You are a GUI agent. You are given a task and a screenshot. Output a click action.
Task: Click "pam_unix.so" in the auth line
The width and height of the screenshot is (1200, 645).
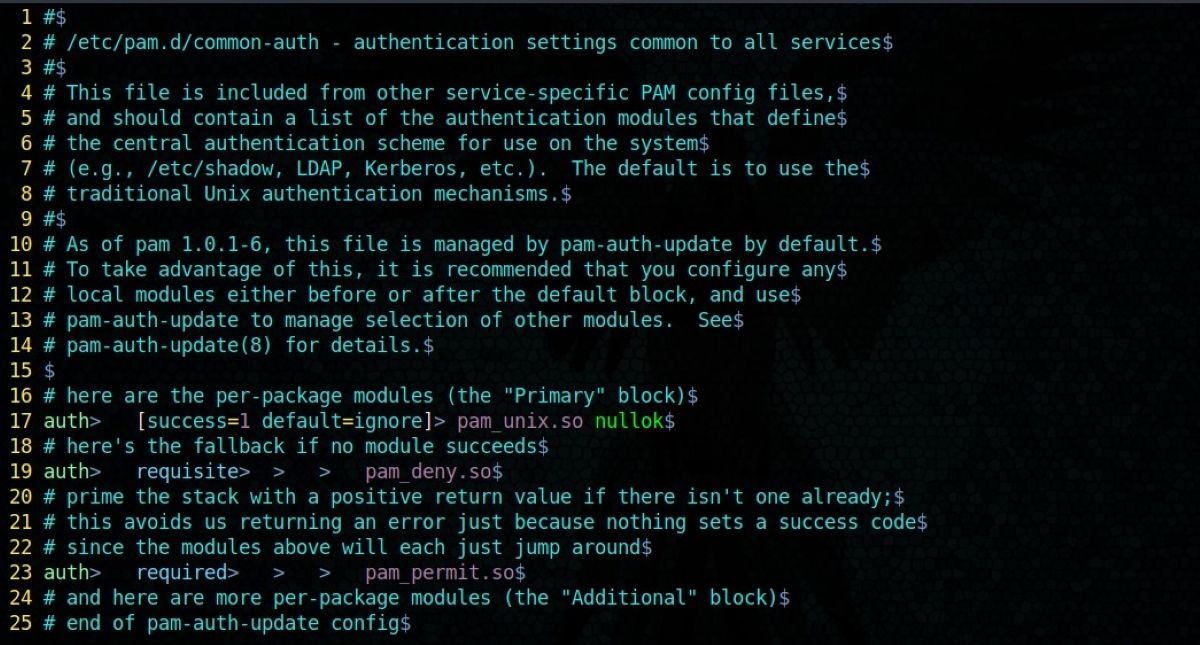[520, 421]
